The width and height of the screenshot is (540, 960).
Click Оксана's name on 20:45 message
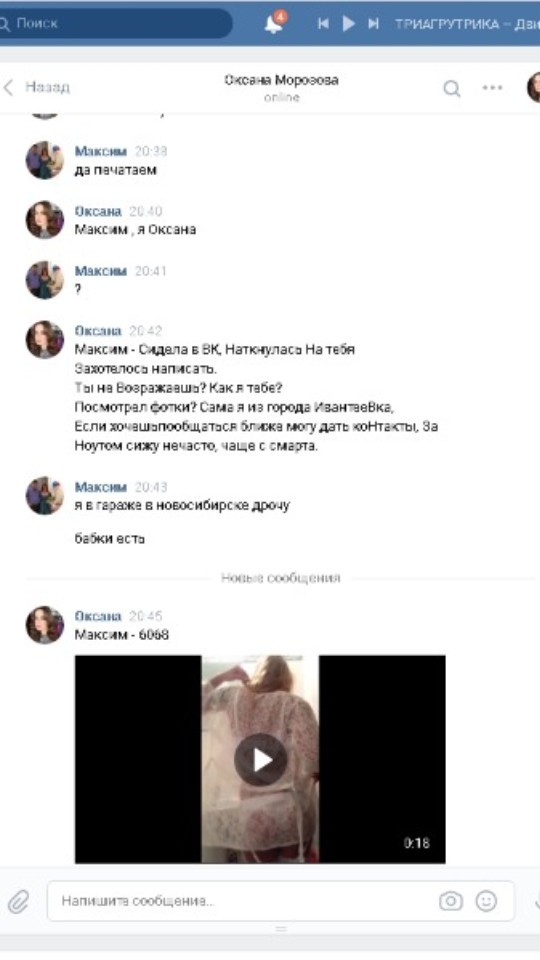click(98, 617)
